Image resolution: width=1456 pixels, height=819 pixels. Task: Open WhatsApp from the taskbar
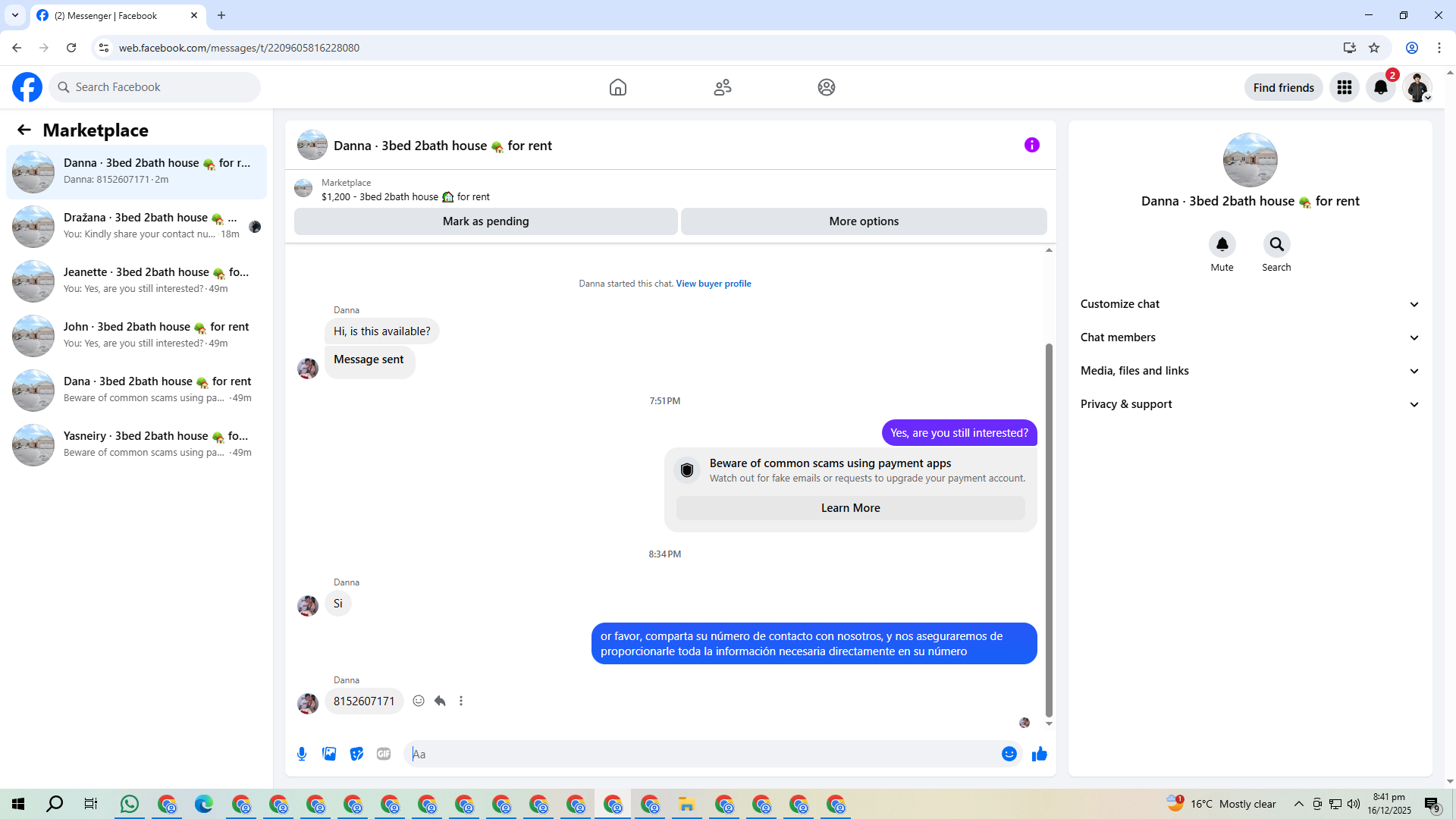coord(130,804)
